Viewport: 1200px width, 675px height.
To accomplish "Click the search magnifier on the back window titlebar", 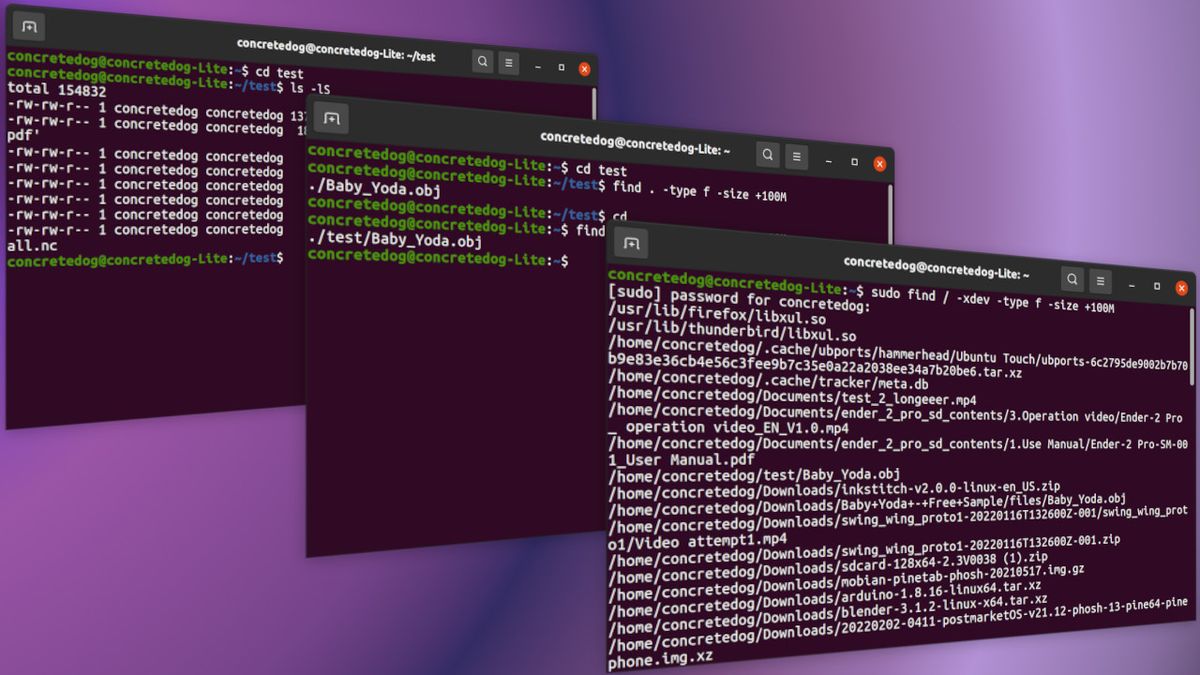I will [x=482, y=61].
